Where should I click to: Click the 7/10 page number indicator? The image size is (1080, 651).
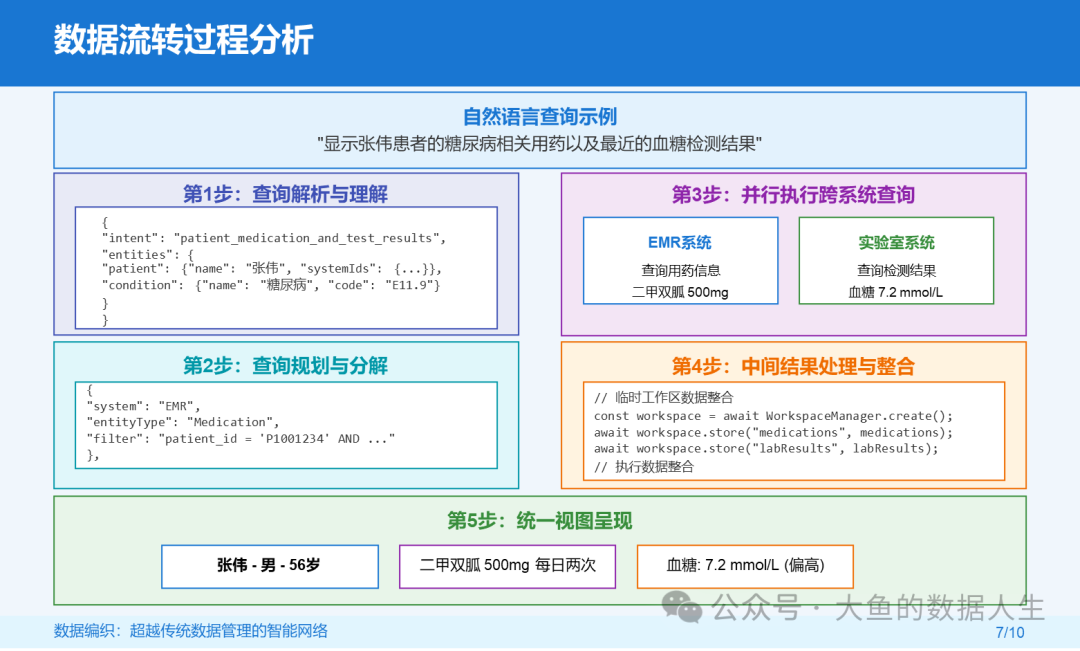click(1009, 632)
